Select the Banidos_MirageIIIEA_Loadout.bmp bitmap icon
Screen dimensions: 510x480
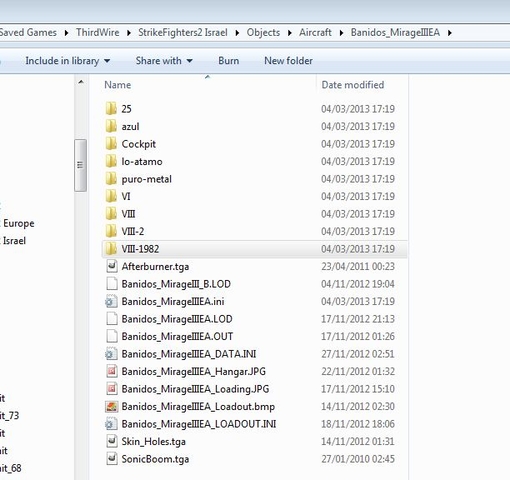(111, 406)
